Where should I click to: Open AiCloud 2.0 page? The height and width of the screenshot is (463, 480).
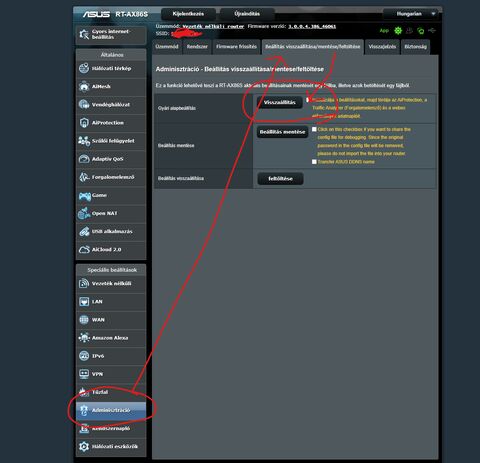111,249
